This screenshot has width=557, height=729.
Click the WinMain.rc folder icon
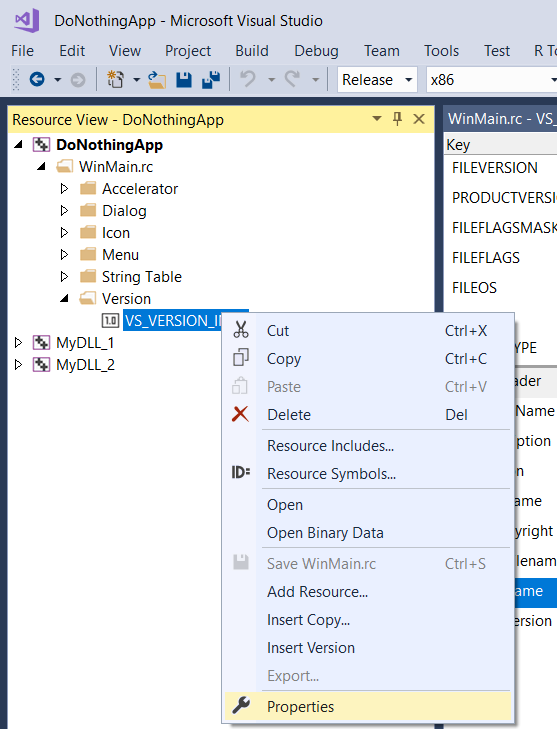tap(65, 166)
